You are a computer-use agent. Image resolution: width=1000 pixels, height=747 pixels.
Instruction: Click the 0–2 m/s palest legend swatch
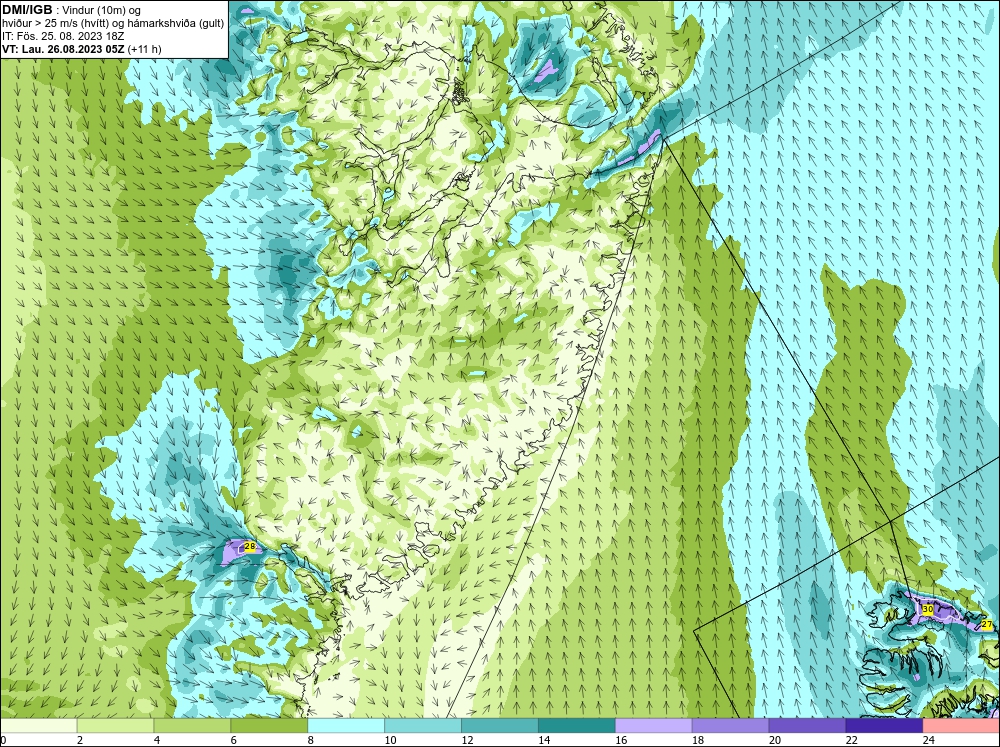pyautogui.click(x=38, y=726)
